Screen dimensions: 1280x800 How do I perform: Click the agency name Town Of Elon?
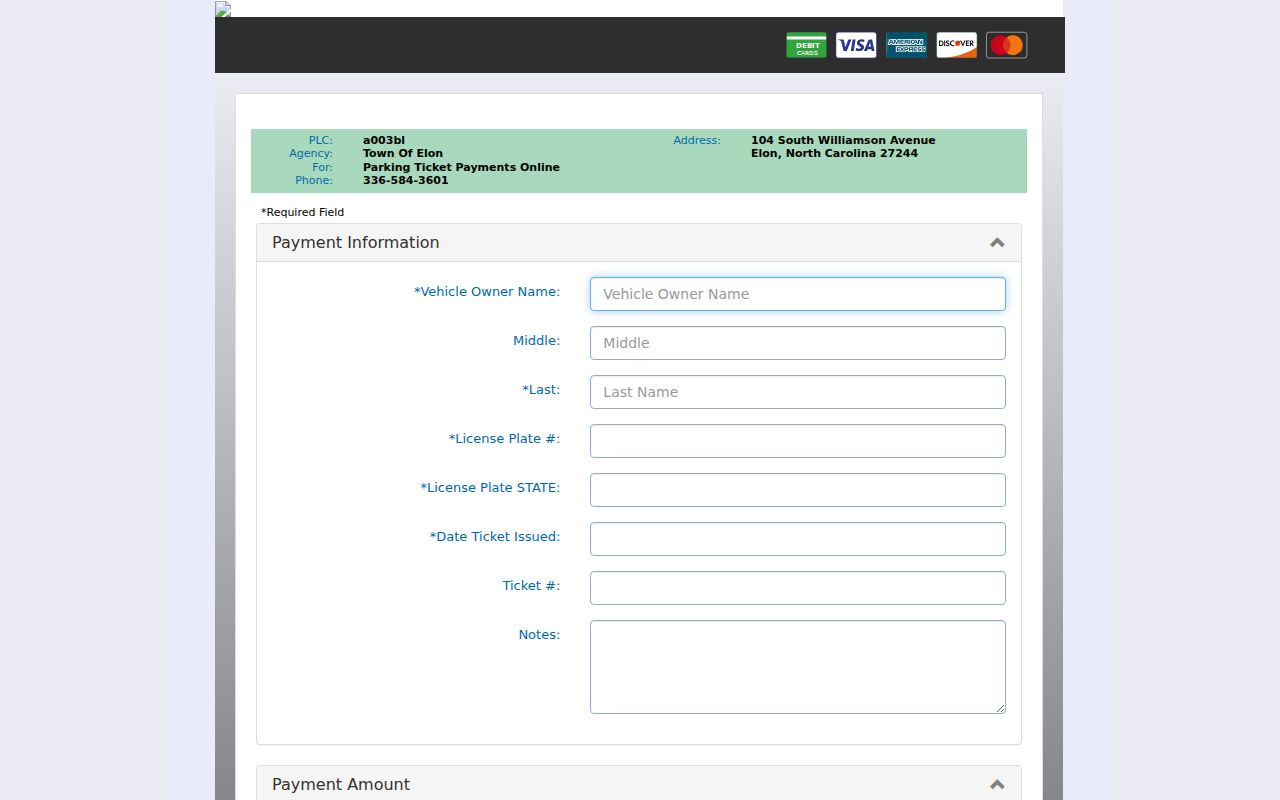[403, 153]
